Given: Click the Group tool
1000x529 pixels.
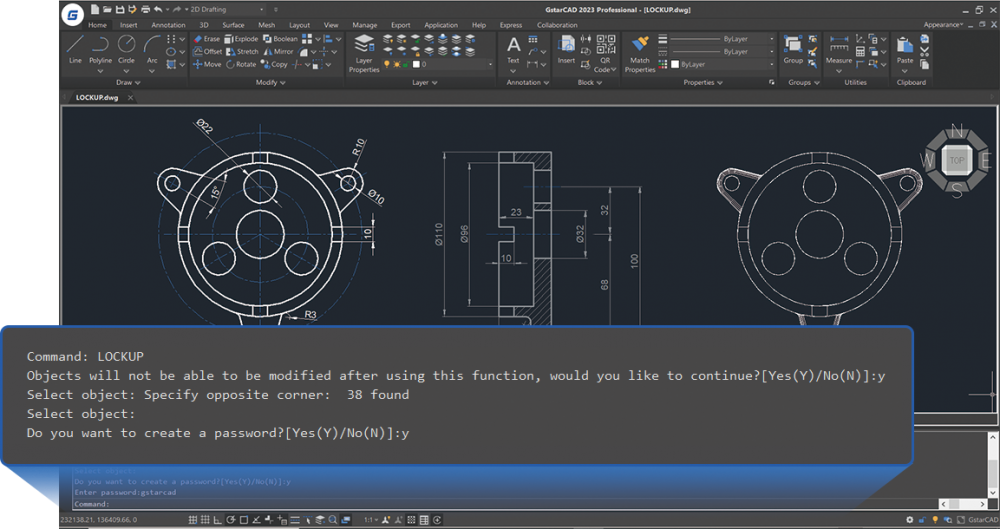Looking at the screenshot, I should click(793, 50).
